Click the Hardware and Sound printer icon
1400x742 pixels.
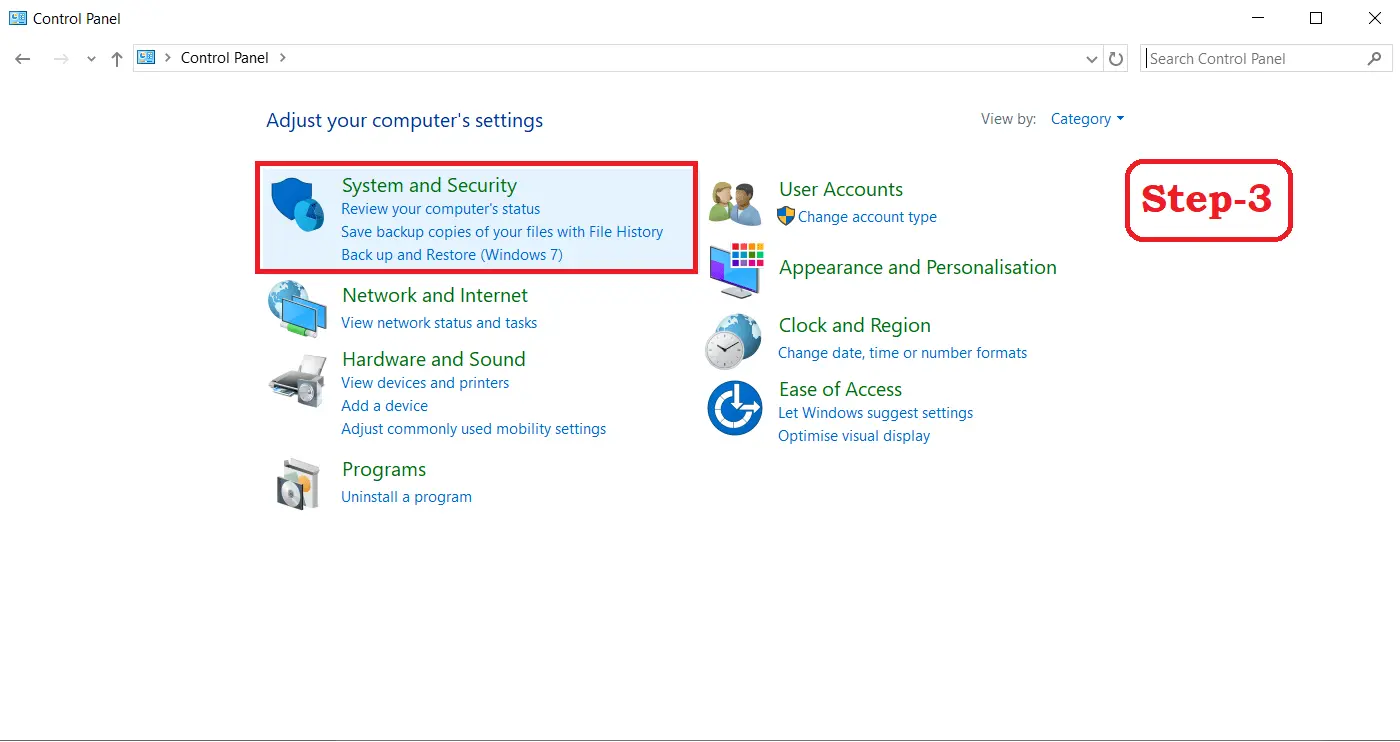coord(298,379)
